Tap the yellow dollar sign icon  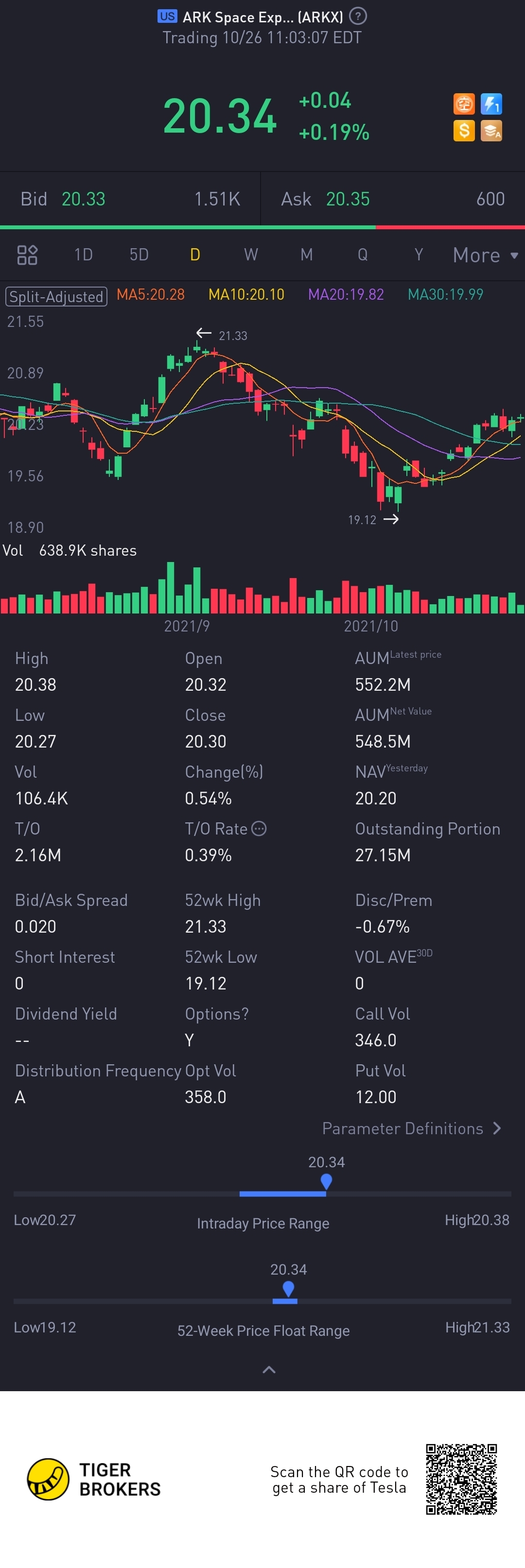click(463, 130)
